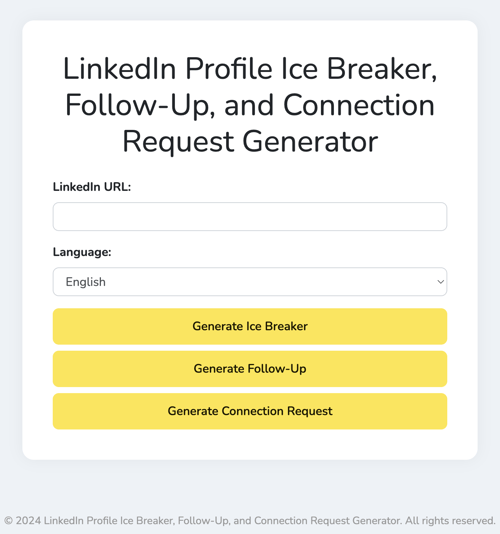Click the "LinkedIn Profile Ice Breaker," heading line
This screenshot has width=500, height=534.
click(x=250, y=69)
